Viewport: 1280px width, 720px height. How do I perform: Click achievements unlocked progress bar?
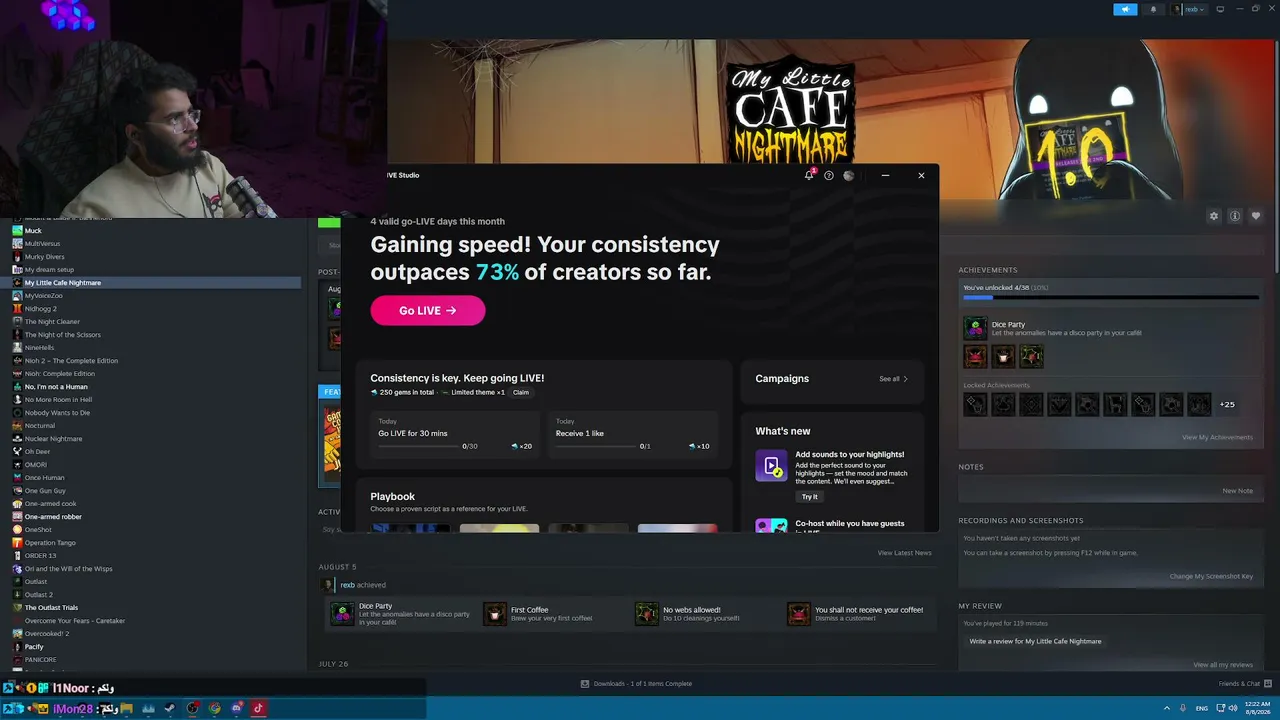pyautogui.click(x=1110, y=297)
